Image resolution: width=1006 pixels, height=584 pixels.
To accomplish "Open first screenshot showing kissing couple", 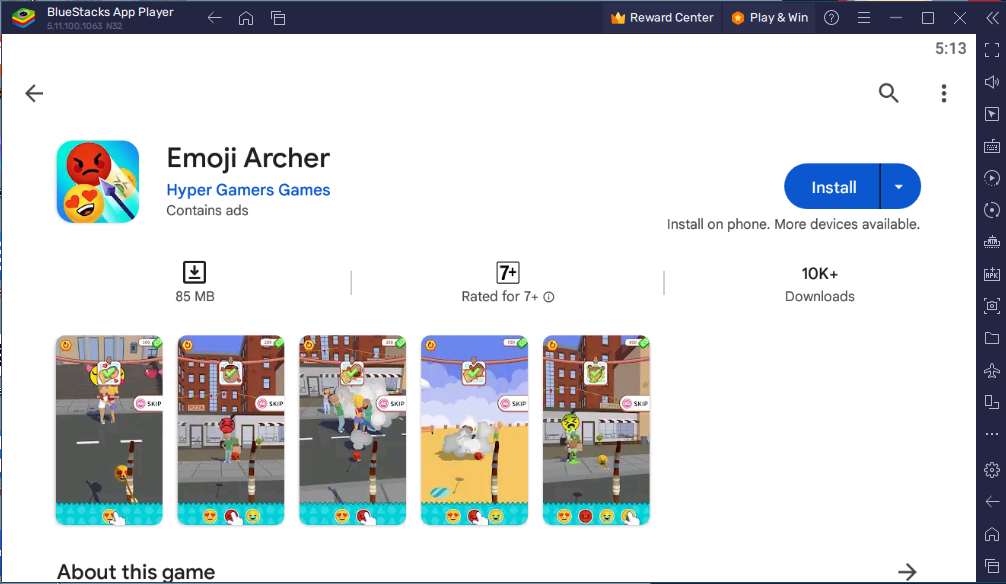I will coord(109,430).
